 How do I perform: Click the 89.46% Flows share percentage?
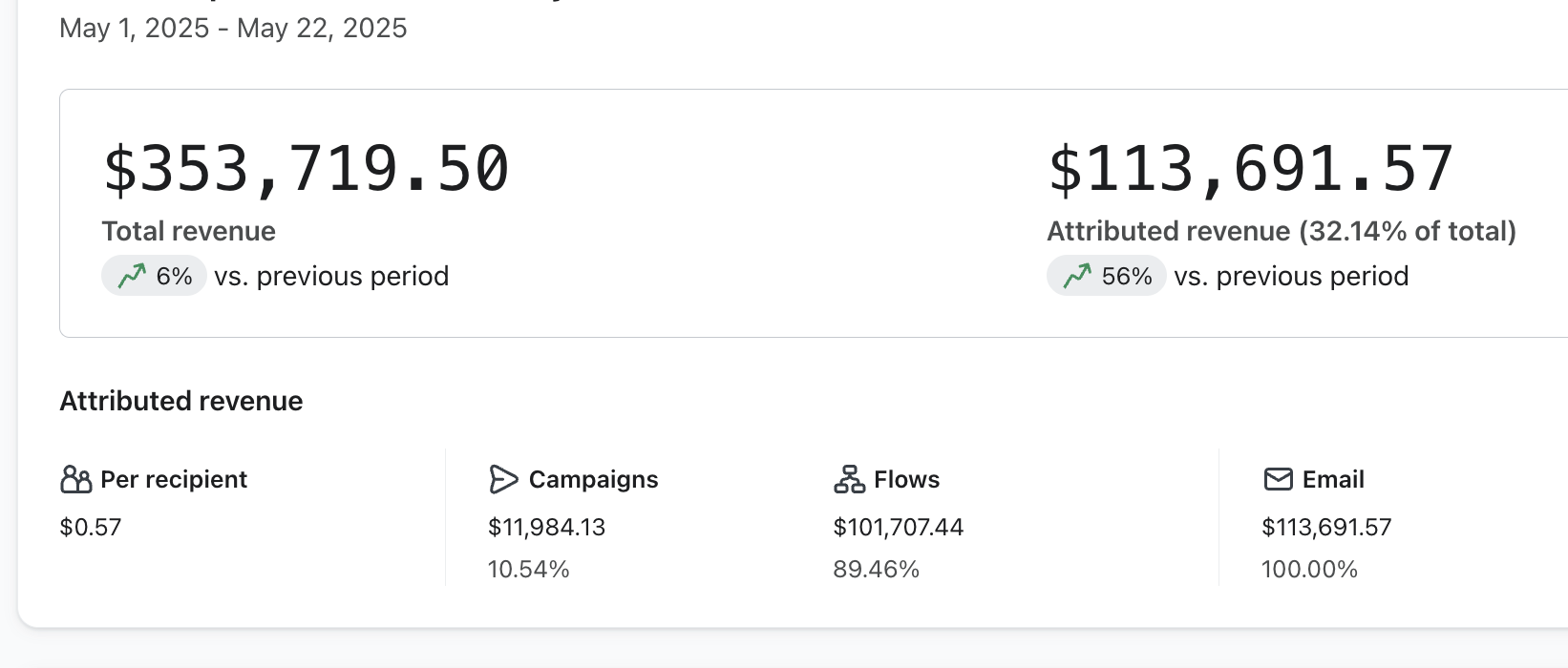tap(876, 570)
